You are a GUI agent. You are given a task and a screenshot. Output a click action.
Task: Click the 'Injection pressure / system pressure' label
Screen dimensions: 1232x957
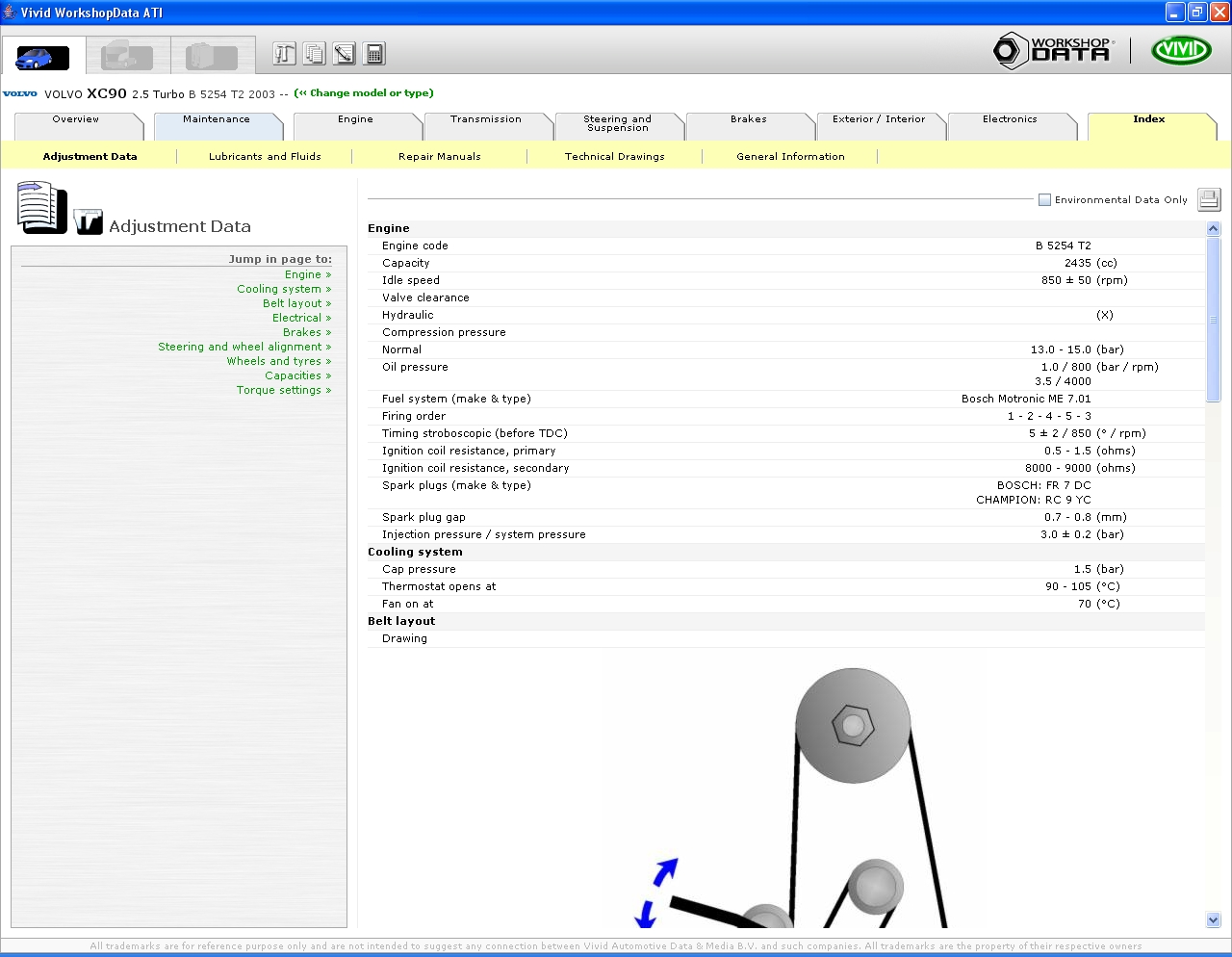click(x=484, y=534)
